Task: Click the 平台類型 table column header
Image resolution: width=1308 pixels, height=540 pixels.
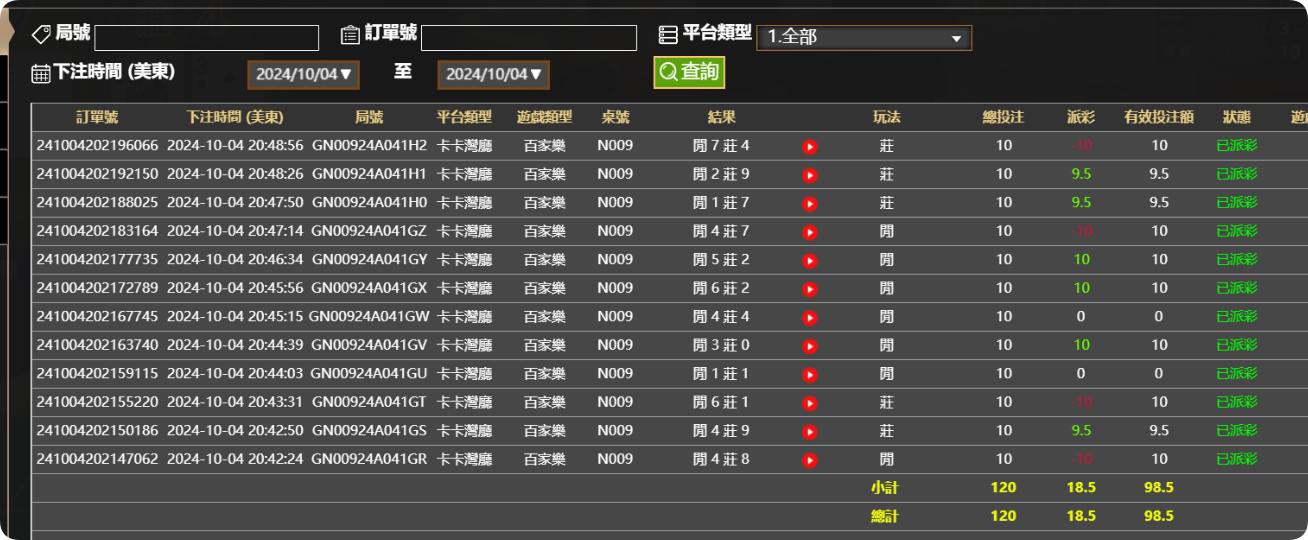Action: (464, 117)
